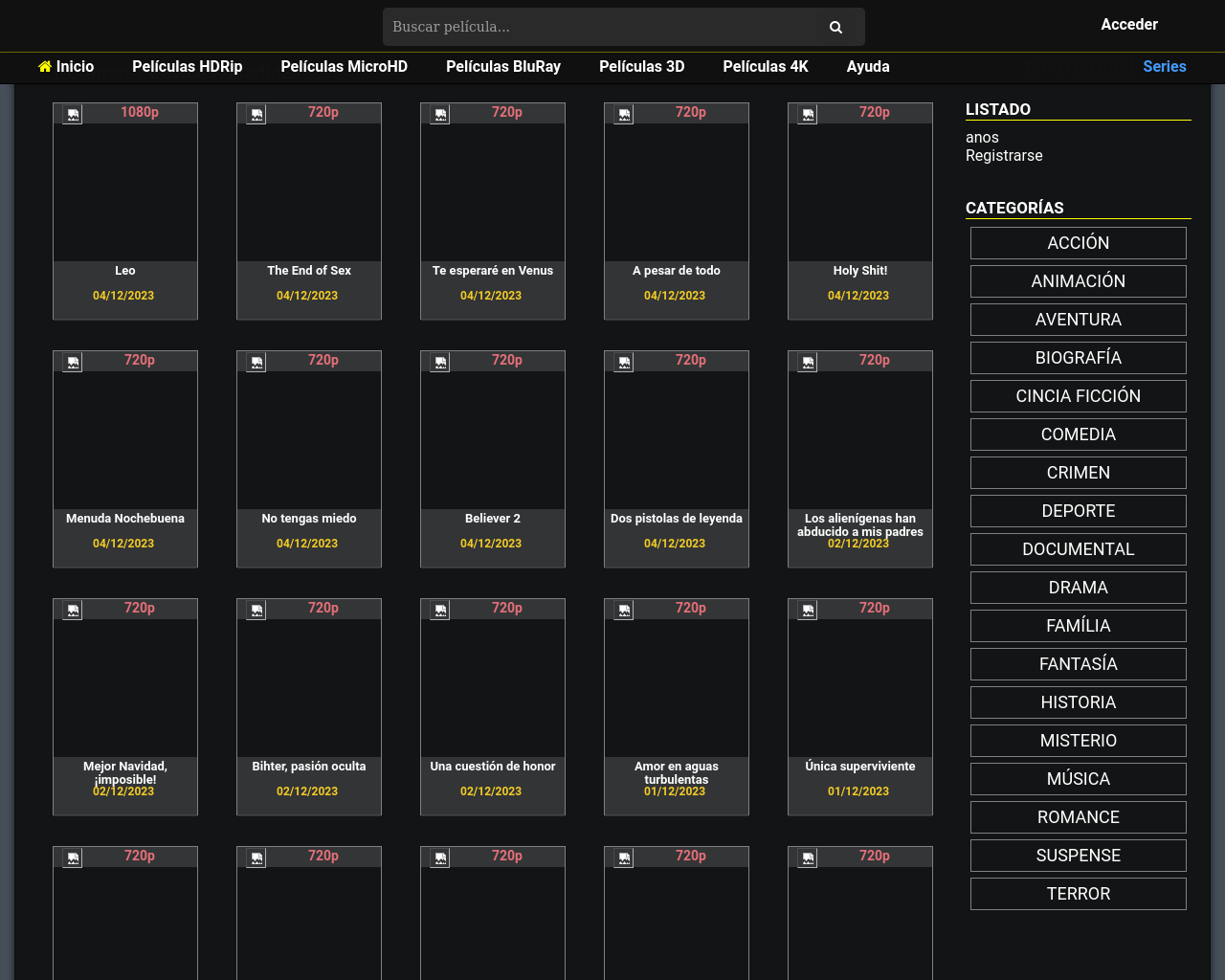Click broken image icon on The End of Sex card

256,114
